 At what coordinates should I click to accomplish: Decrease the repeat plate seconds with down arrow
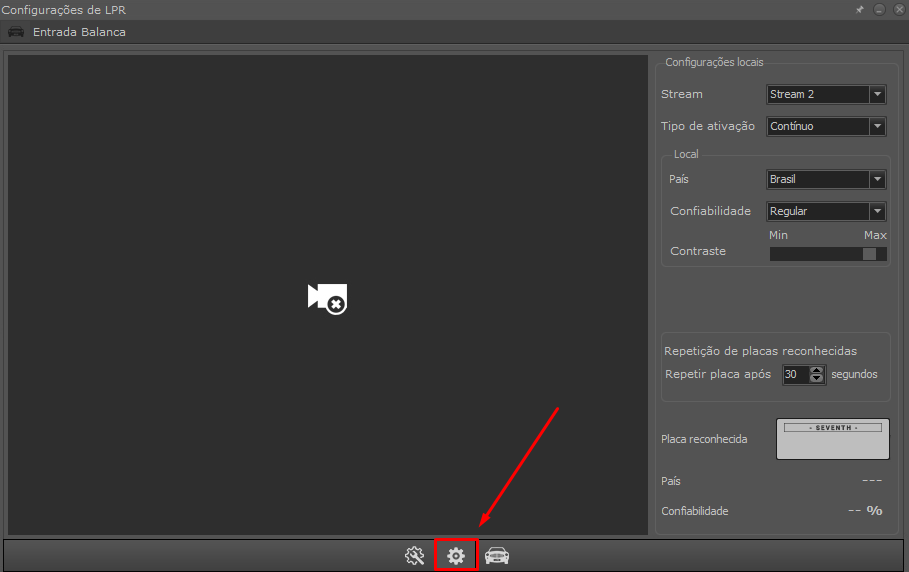817,379
